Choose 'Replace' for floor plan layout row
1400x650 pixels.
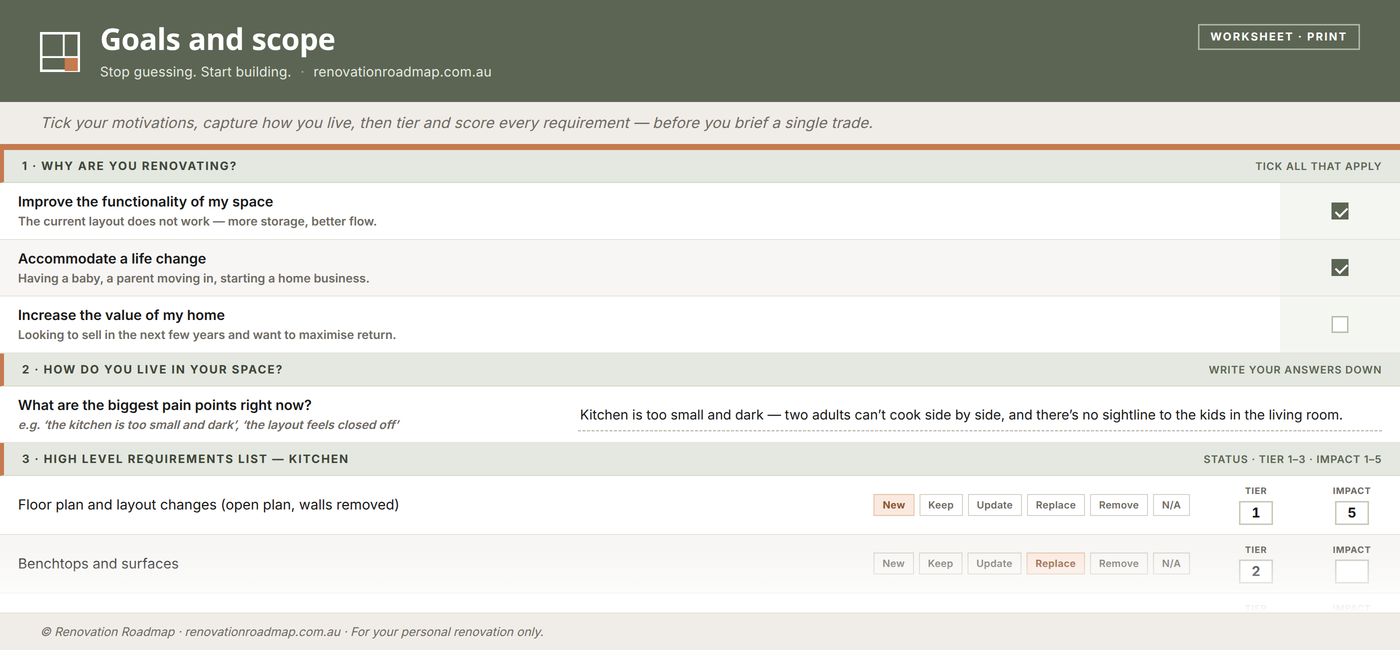1055,505
